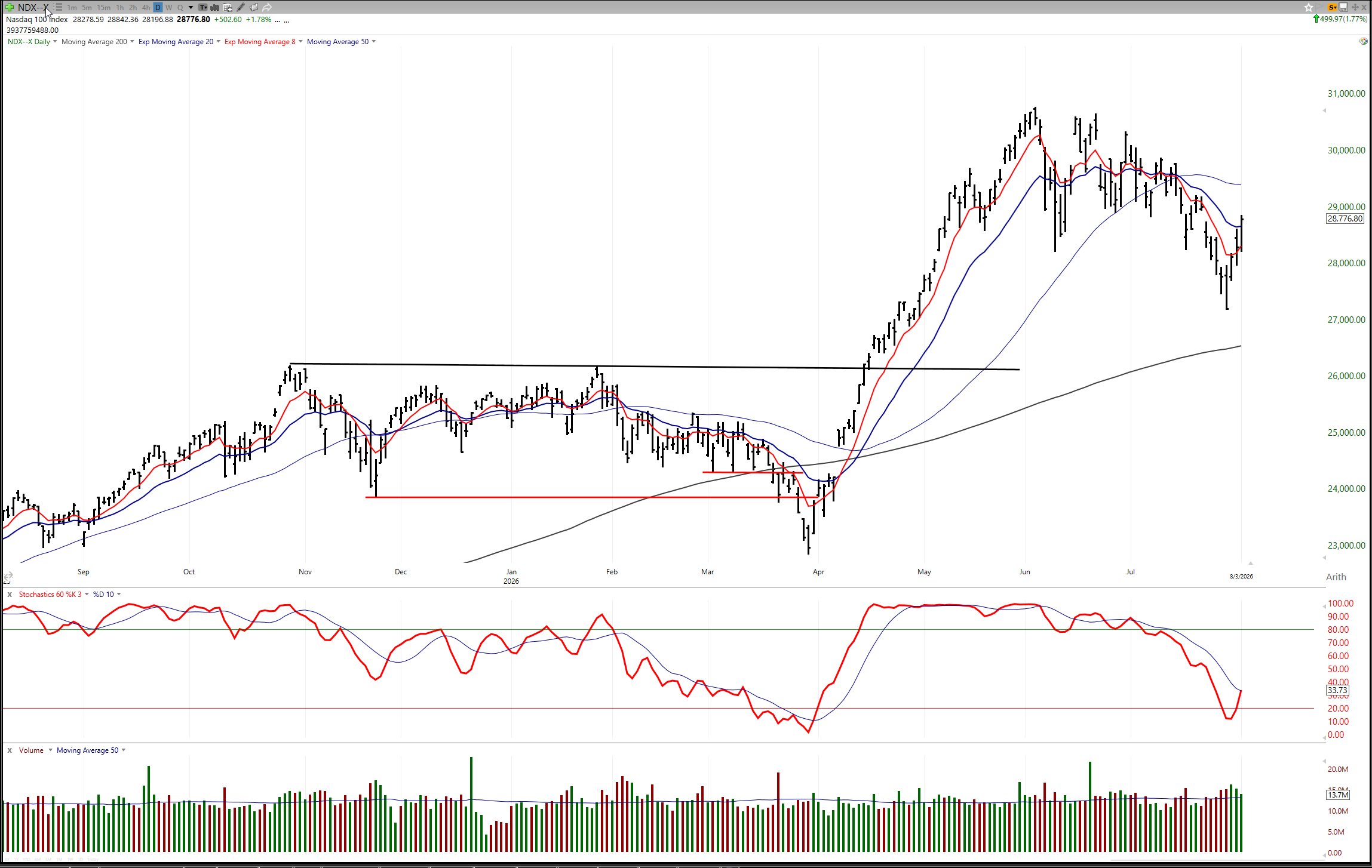Click the move window arrows icon

1355,7
